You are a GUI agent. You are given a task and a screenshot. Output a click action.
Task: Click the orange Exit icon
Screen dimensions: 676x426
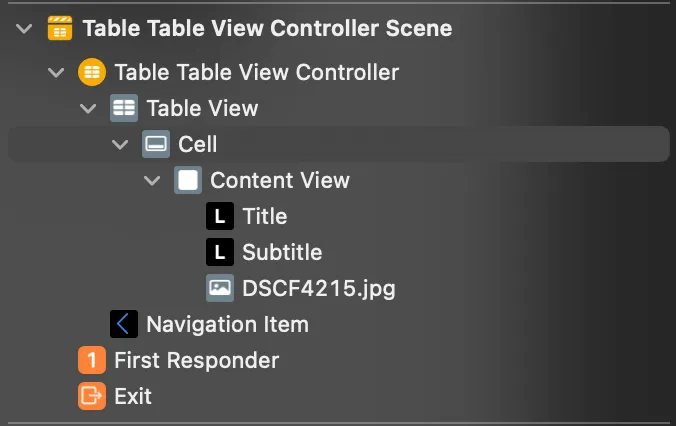click(92, 396)
